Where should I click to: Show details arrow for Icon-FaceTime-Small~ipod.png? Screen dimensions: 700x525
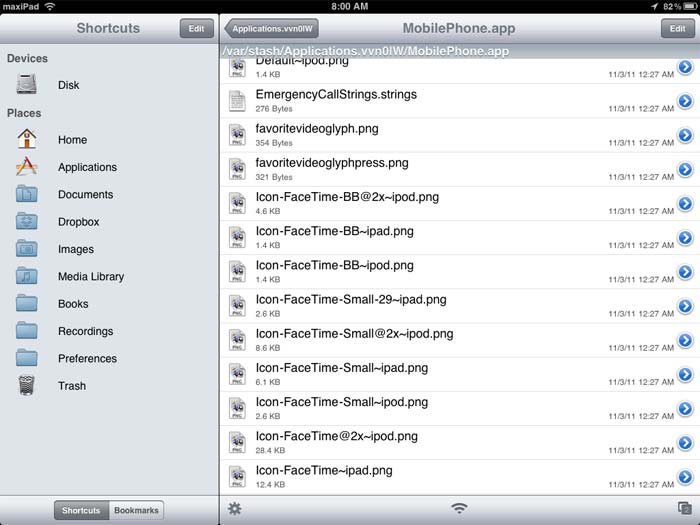click(685, 408)
